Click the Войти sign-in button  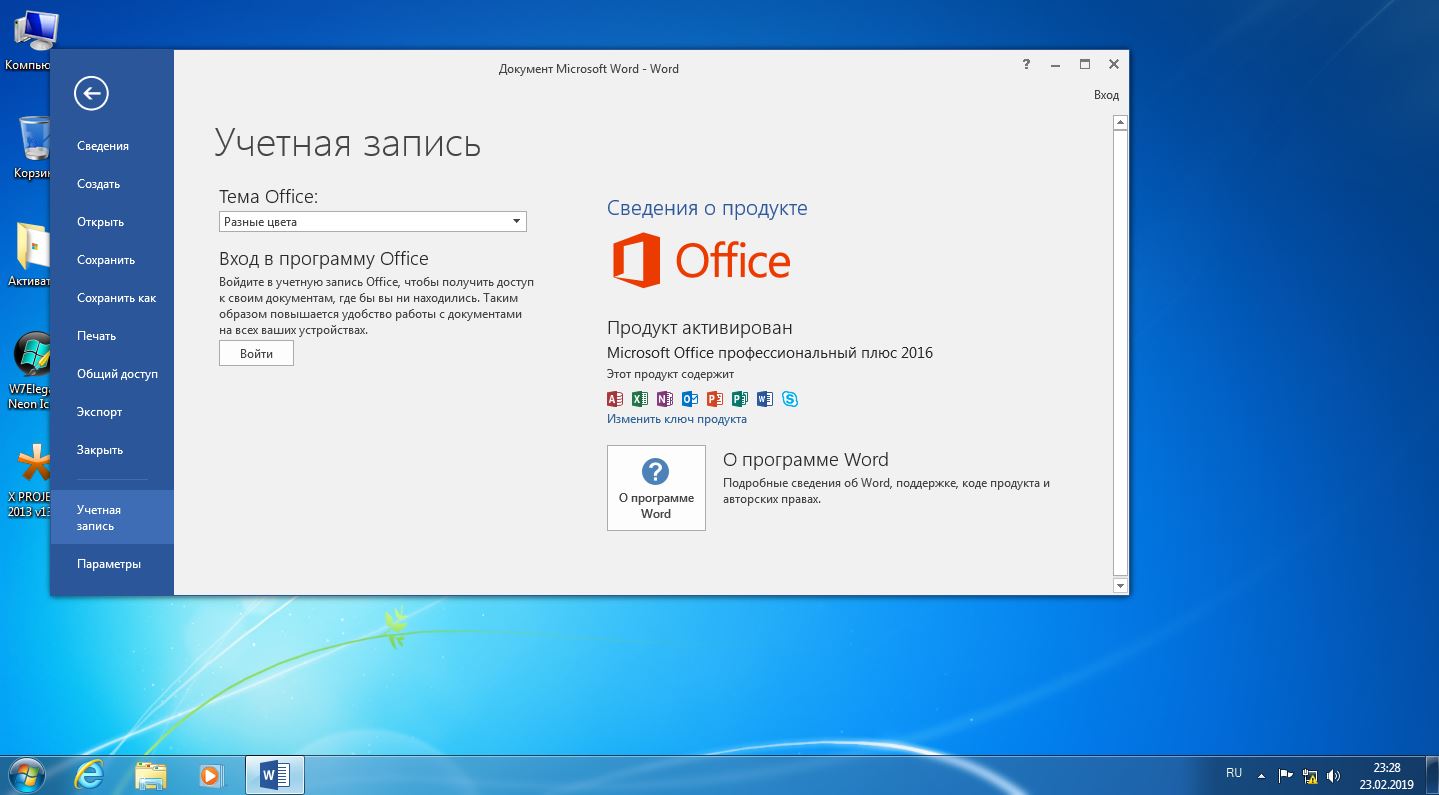tap(256, 353)
